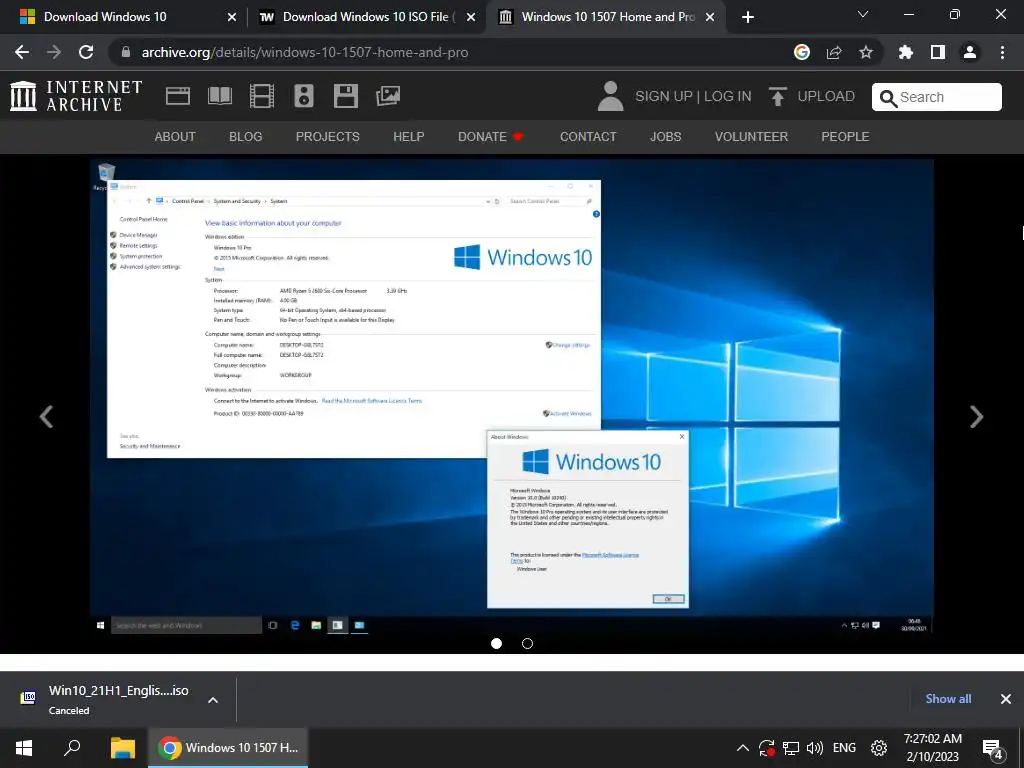Toggle the Chrome side panel icon
The height and width of the screenshot is (768, 1024).
[938, 52]
